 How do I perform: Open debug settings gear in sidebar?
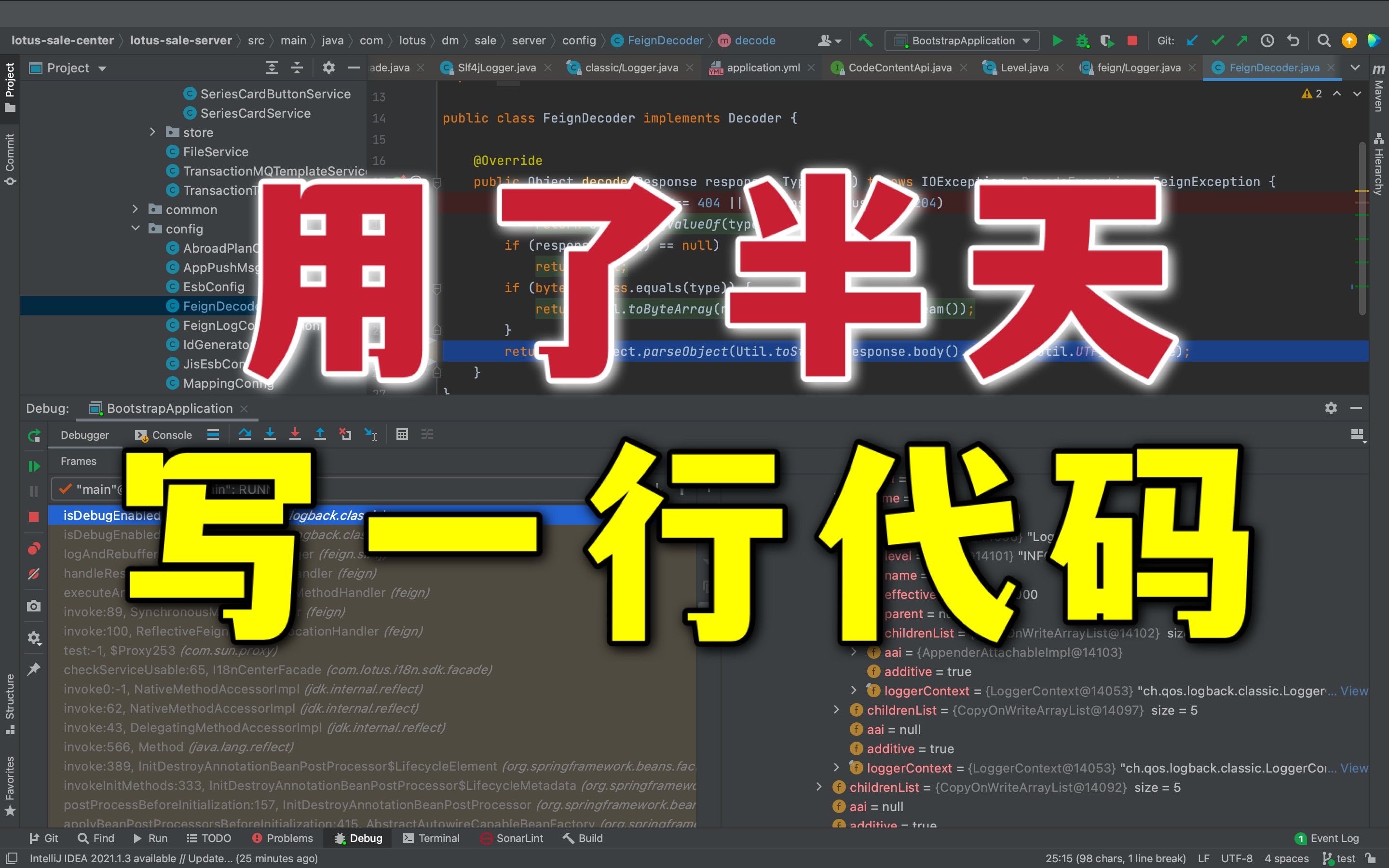(34, 638)
